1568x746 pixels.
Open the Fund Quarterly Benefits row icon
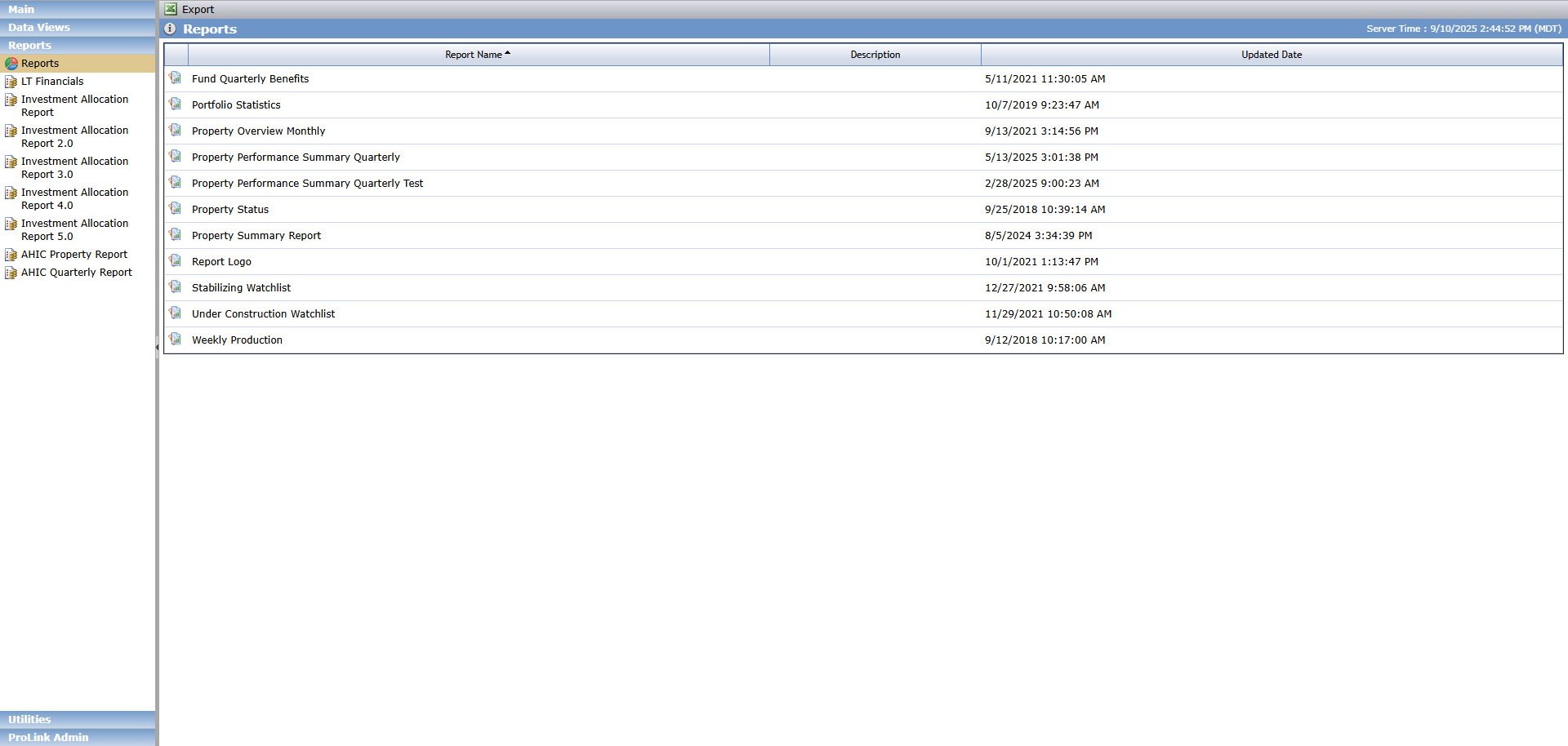click(176, 78)
